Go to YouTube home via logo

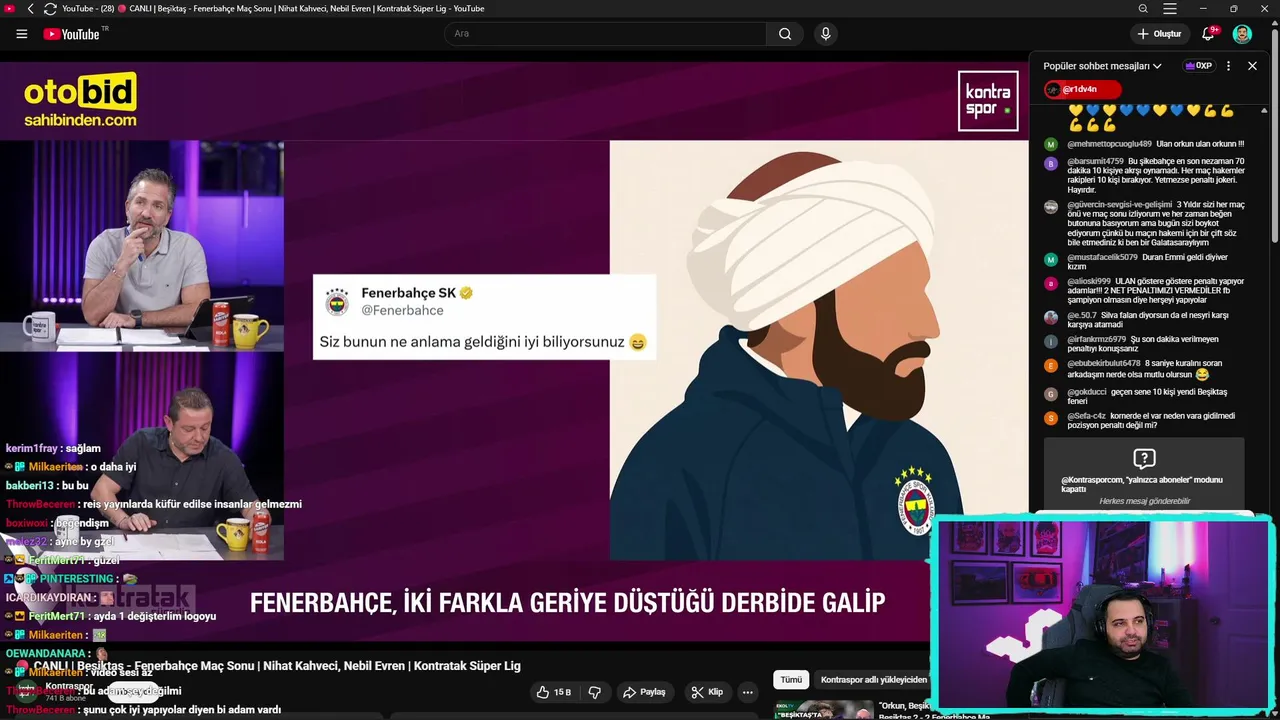(x=72, y=34)
